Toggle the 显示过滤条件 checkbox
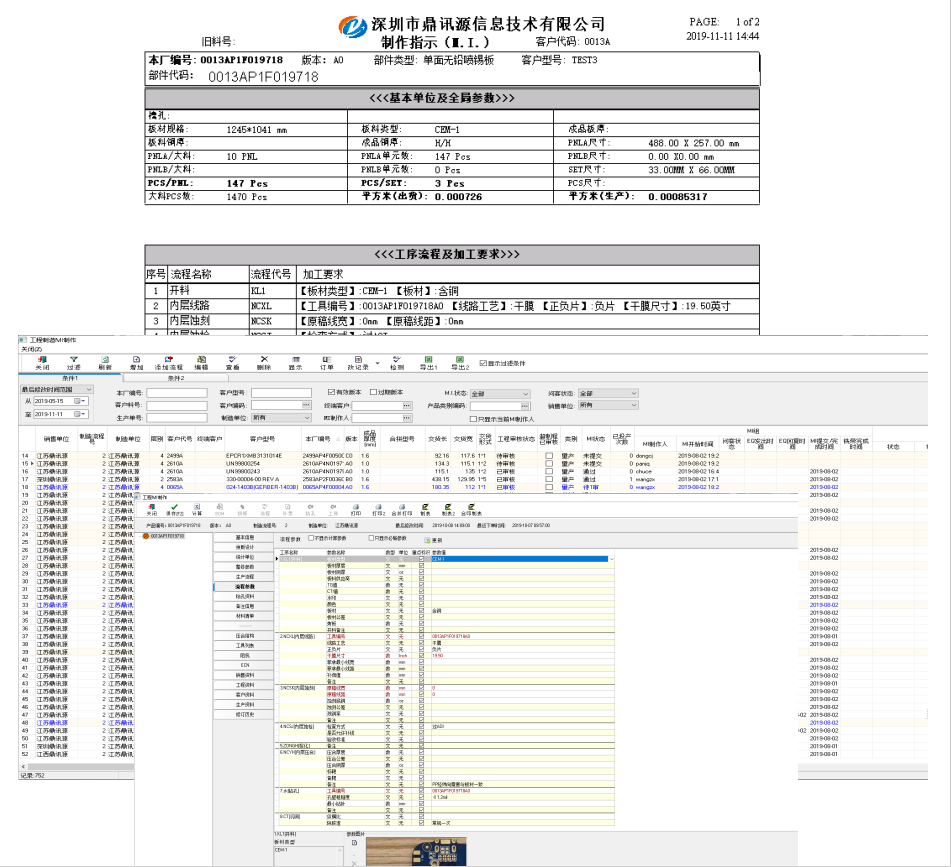Image resolution: width=951 pixels, height=867 pixels. pos(483,363)
